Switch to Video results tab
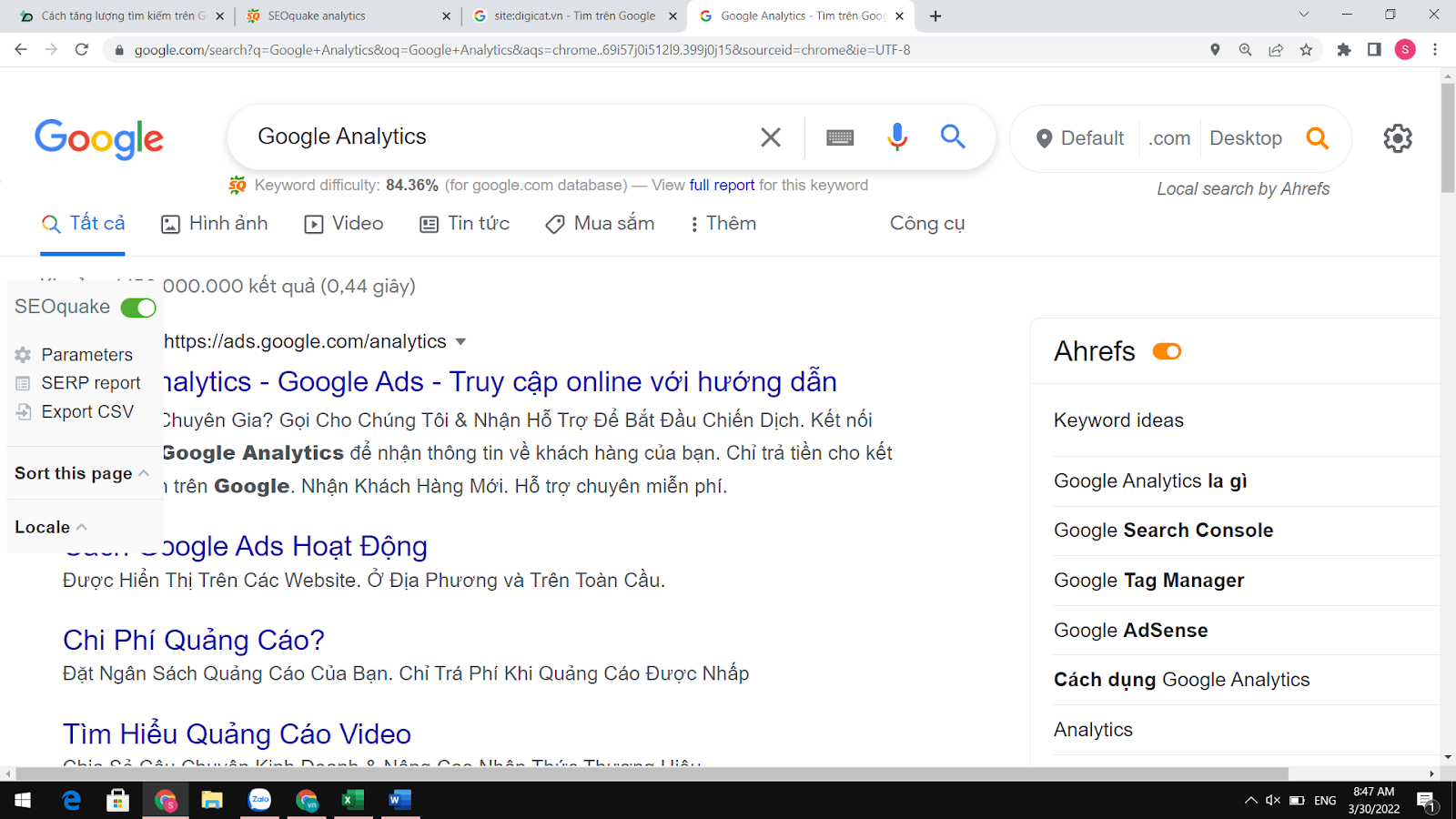Viewport: 1456px width, 819px height. click(344, 224)
